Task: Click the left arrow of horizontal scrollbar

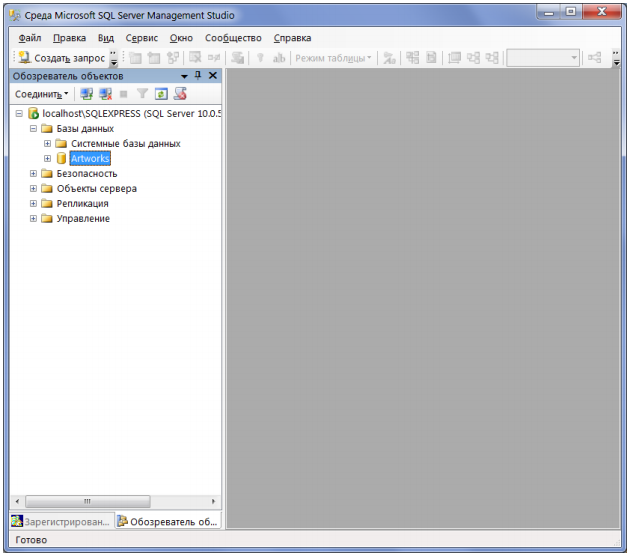Action: click(17, 501)
